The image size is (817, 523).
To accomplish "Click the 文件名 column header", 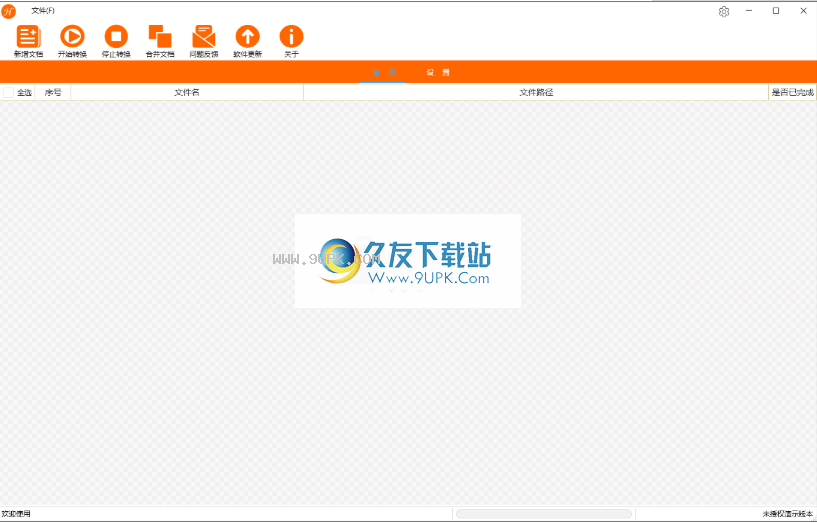I will [x=187, y=93].
